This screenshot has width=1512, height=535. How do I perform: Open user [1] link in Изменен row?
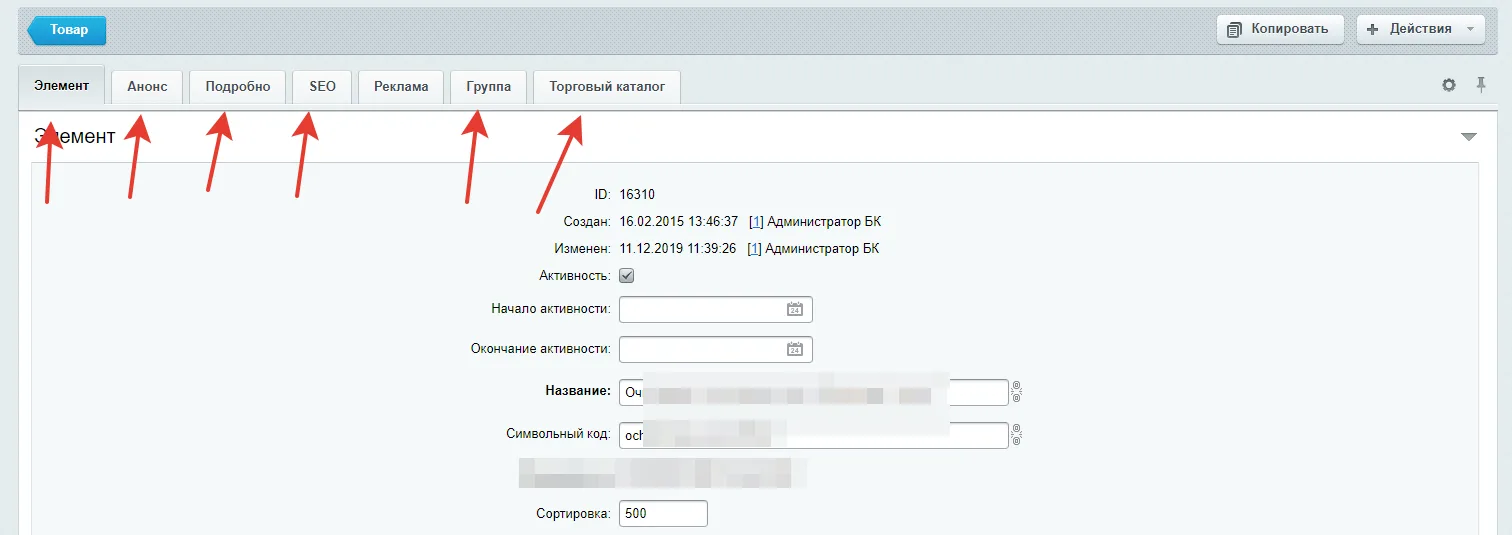(756, 248)
